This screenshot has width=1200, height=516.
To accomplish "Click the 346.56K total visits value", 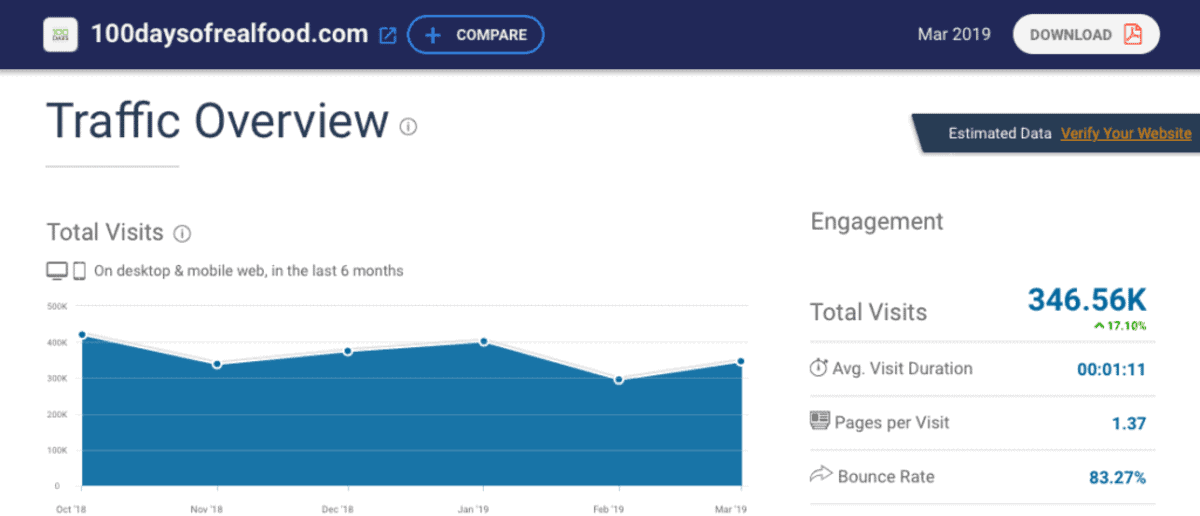I will click(x=1087, y=299).
